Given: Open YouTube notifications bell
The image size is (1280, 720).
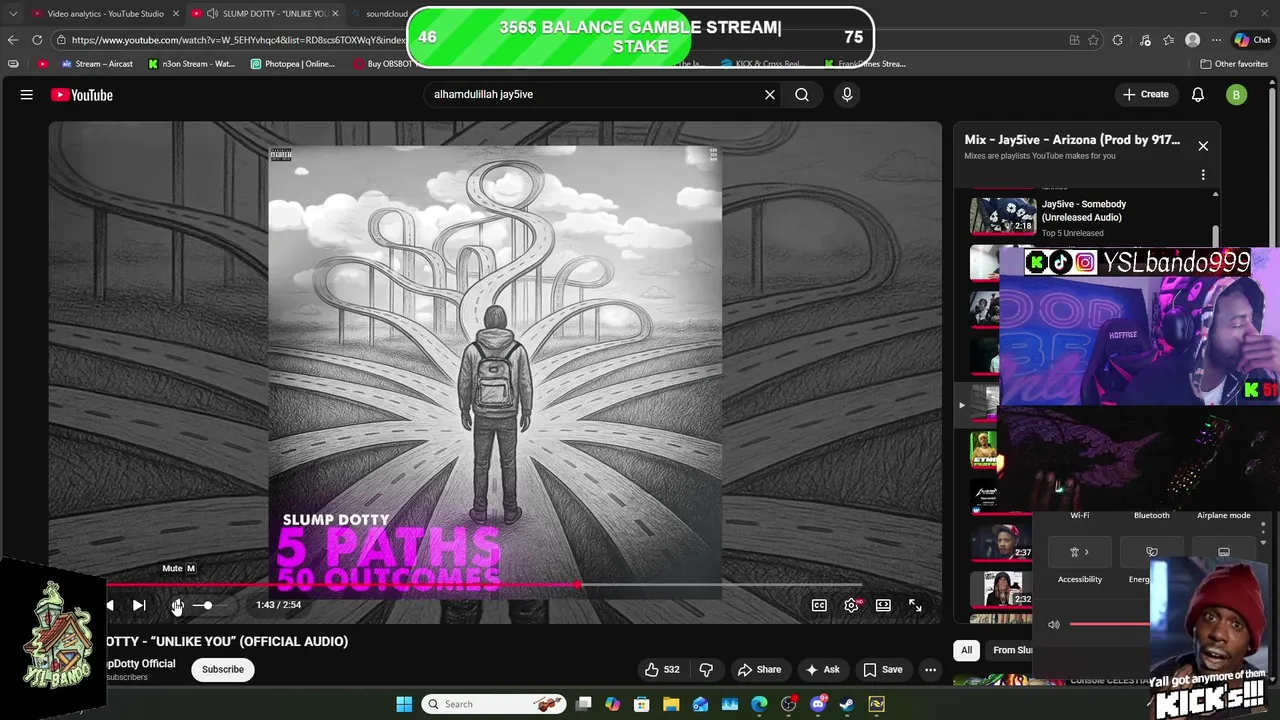Looking at the screenshot, I should point(1198,95).
